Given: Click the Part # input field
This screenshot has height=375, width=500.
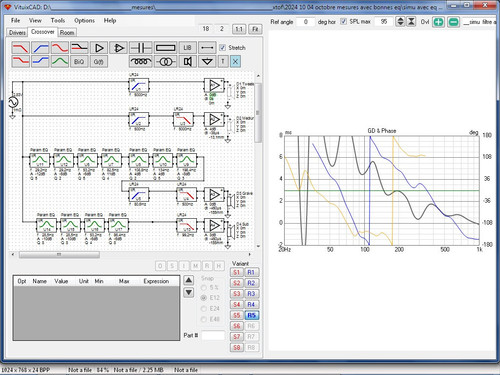Looking at the screenshot, I should (x=213, y=335).
